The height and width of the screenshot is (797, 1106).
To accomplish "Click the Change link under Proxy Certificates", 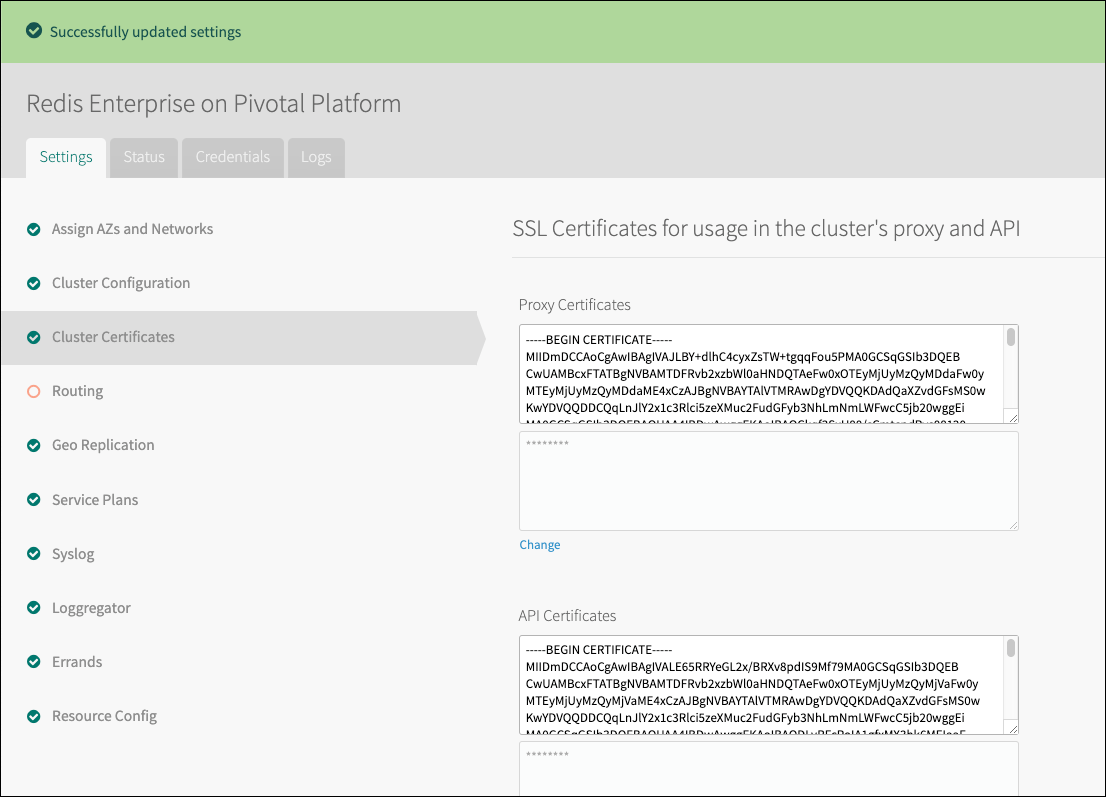I will click(x=539, y=545).
